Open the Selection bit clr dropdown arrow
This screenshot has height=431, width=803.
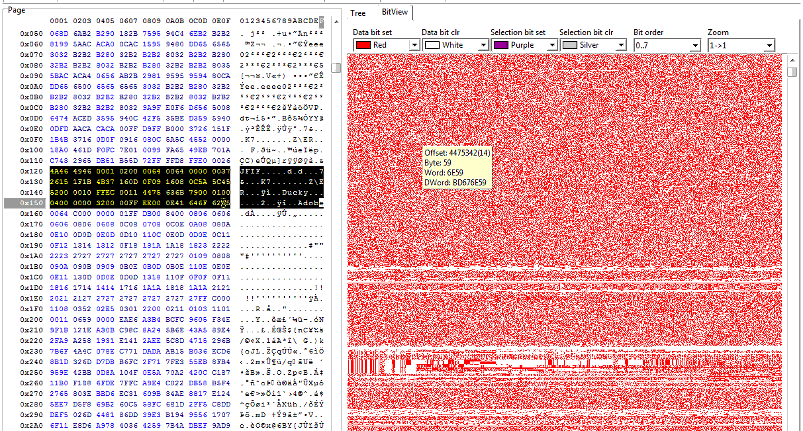click(620, 46)
